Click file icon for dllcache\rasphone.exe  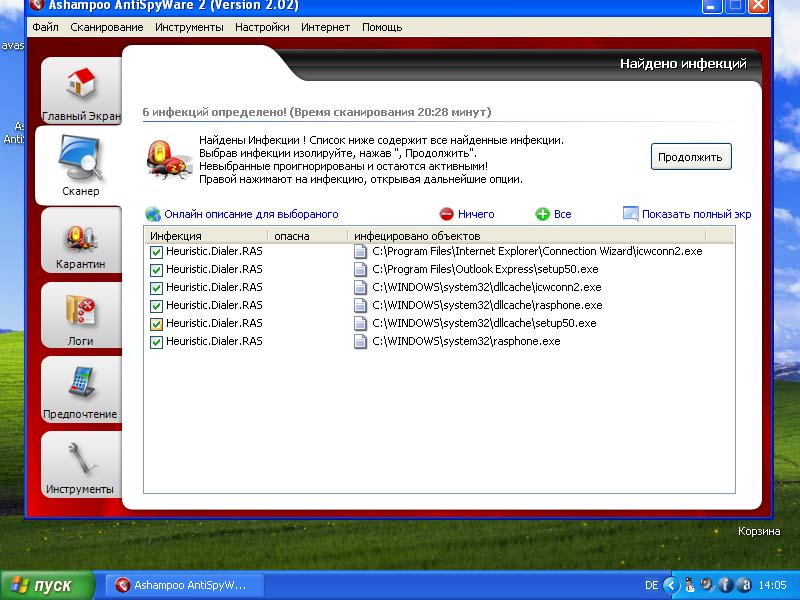[x=361, y=305]
